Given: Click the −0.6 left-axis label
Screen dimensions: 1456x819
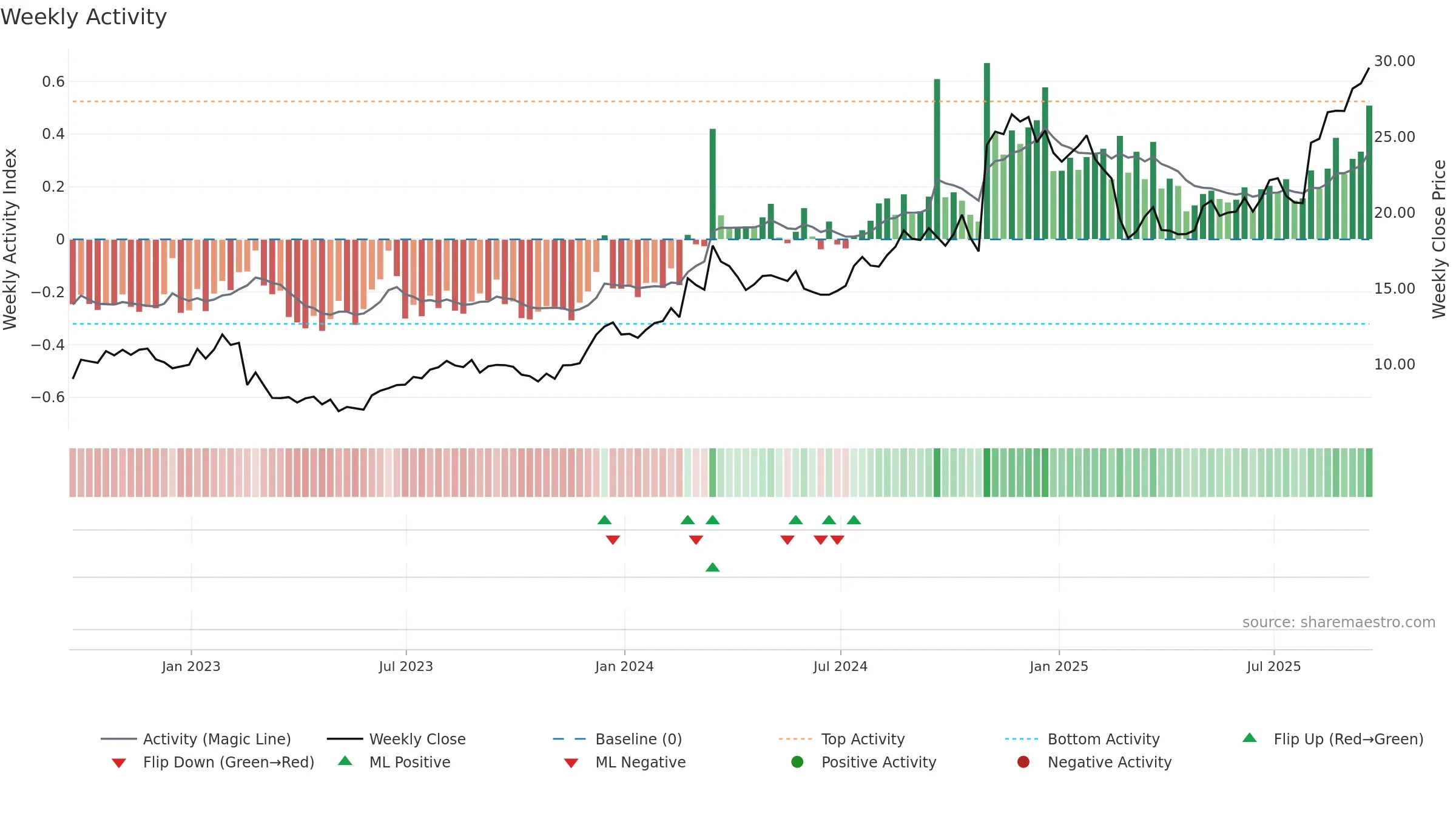Looking at the screenshot, I should (x=47, y=397).
